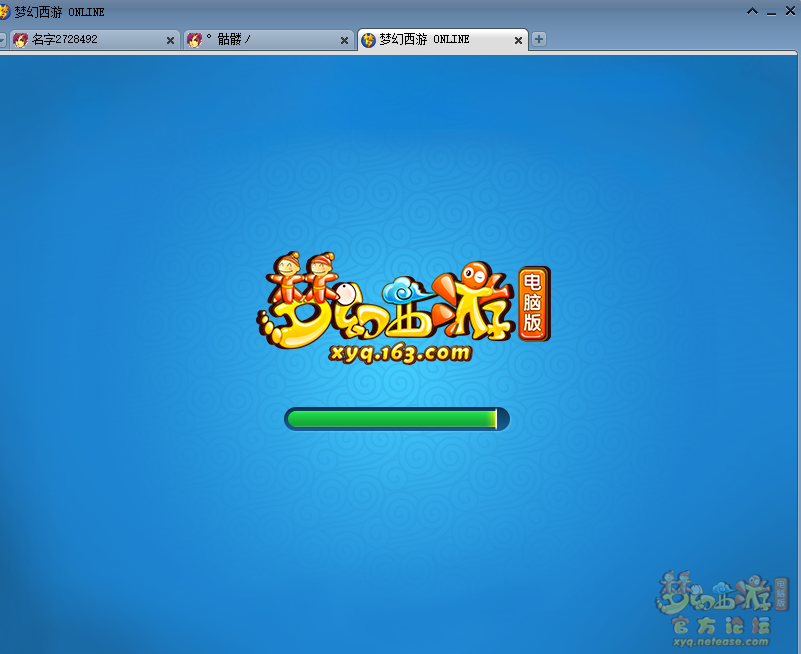The image size is (801, 654).
Task: Add a new game tab with plus button
Action: 538,39
